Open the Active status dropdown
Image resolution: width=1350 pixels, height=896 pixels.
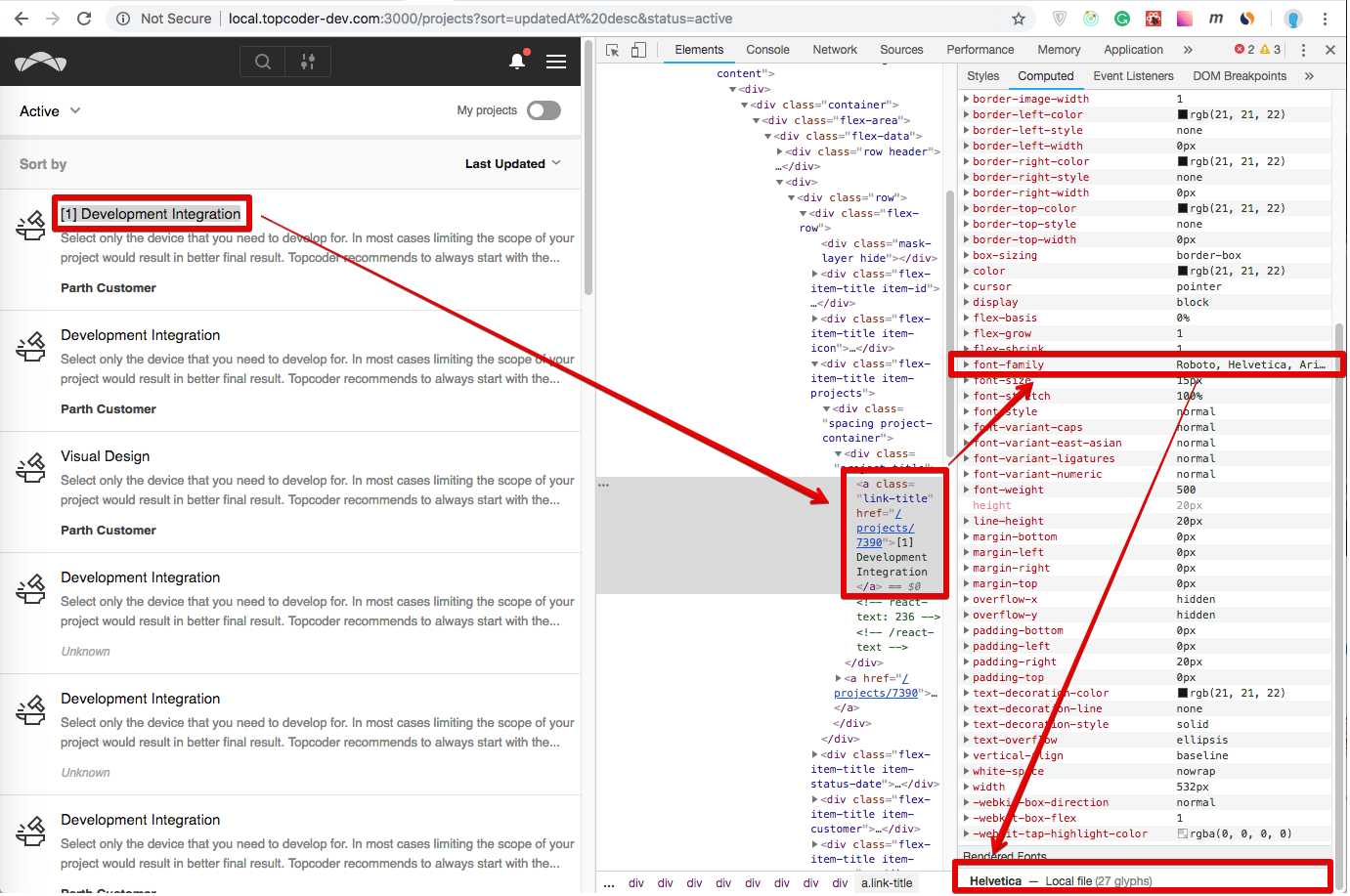click(50, 111)
